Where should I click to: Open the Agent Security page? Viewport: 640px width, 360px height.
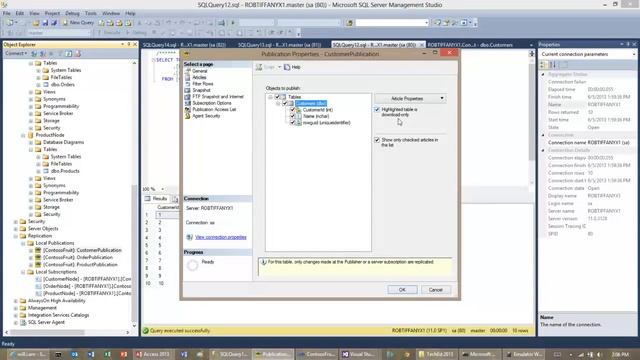[x=206, y=116]
